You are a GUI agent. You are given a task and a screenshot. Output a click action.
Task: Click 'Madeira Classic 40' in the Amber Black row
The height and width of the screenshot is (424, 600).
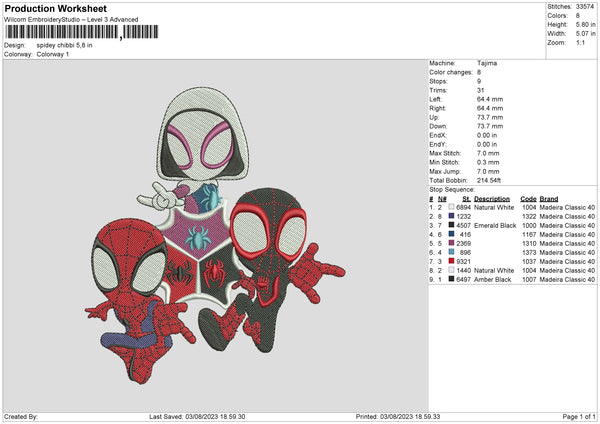567,279
